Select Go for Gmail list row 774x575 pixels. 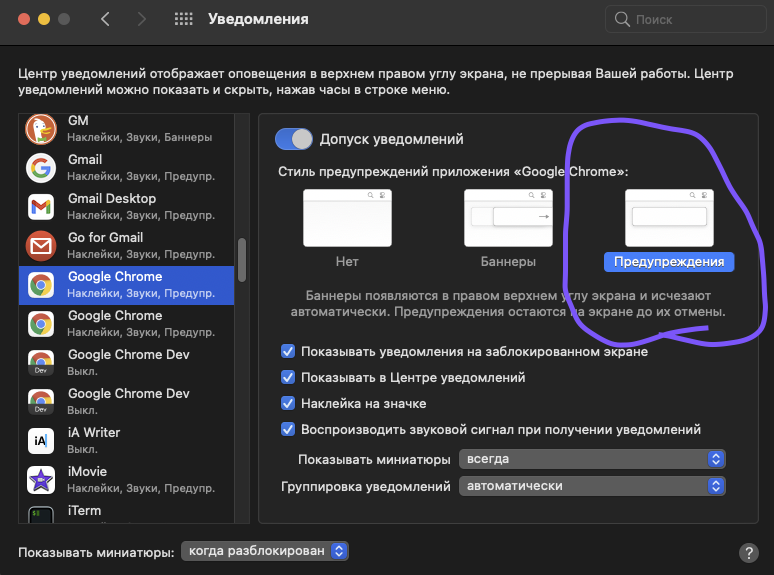[126, 246]
